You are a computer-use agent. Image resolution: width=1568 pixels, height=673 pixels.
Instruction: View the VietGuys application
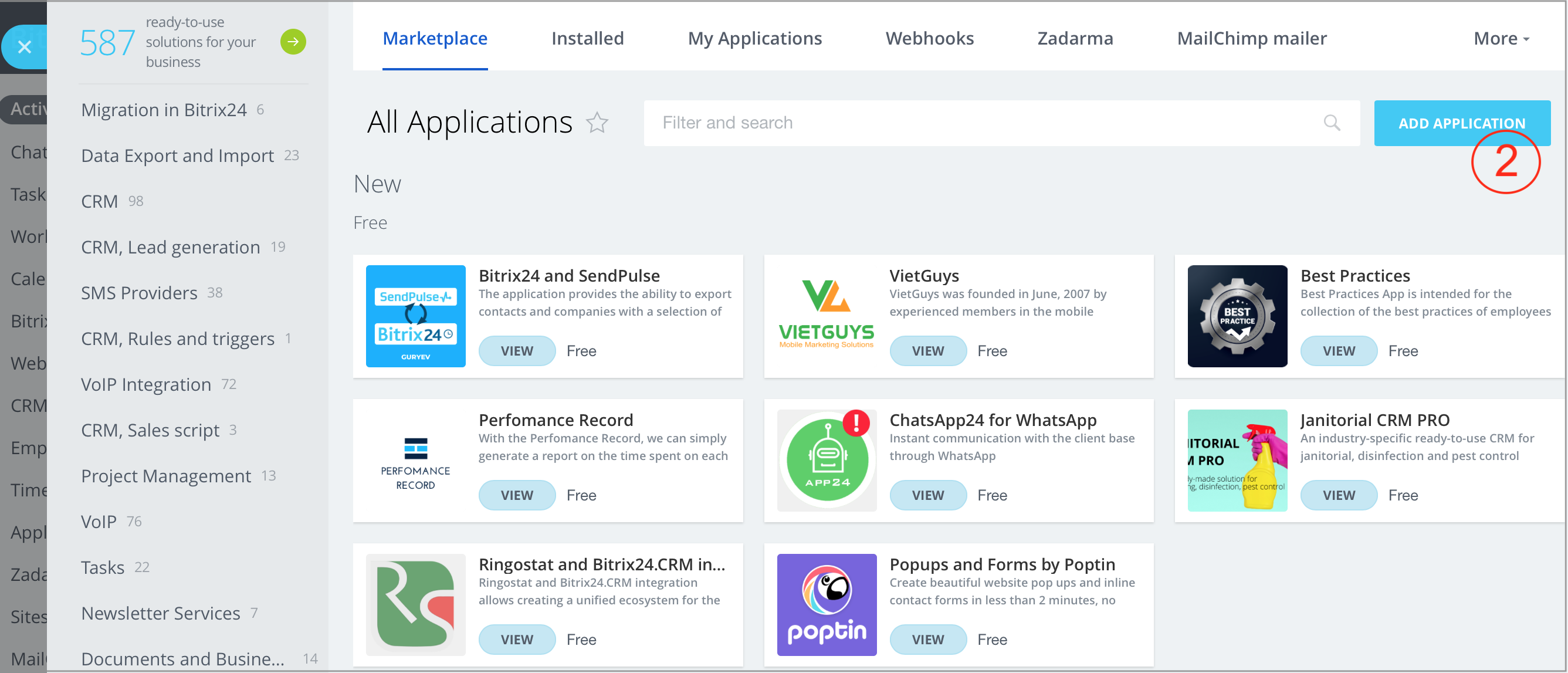927,351
